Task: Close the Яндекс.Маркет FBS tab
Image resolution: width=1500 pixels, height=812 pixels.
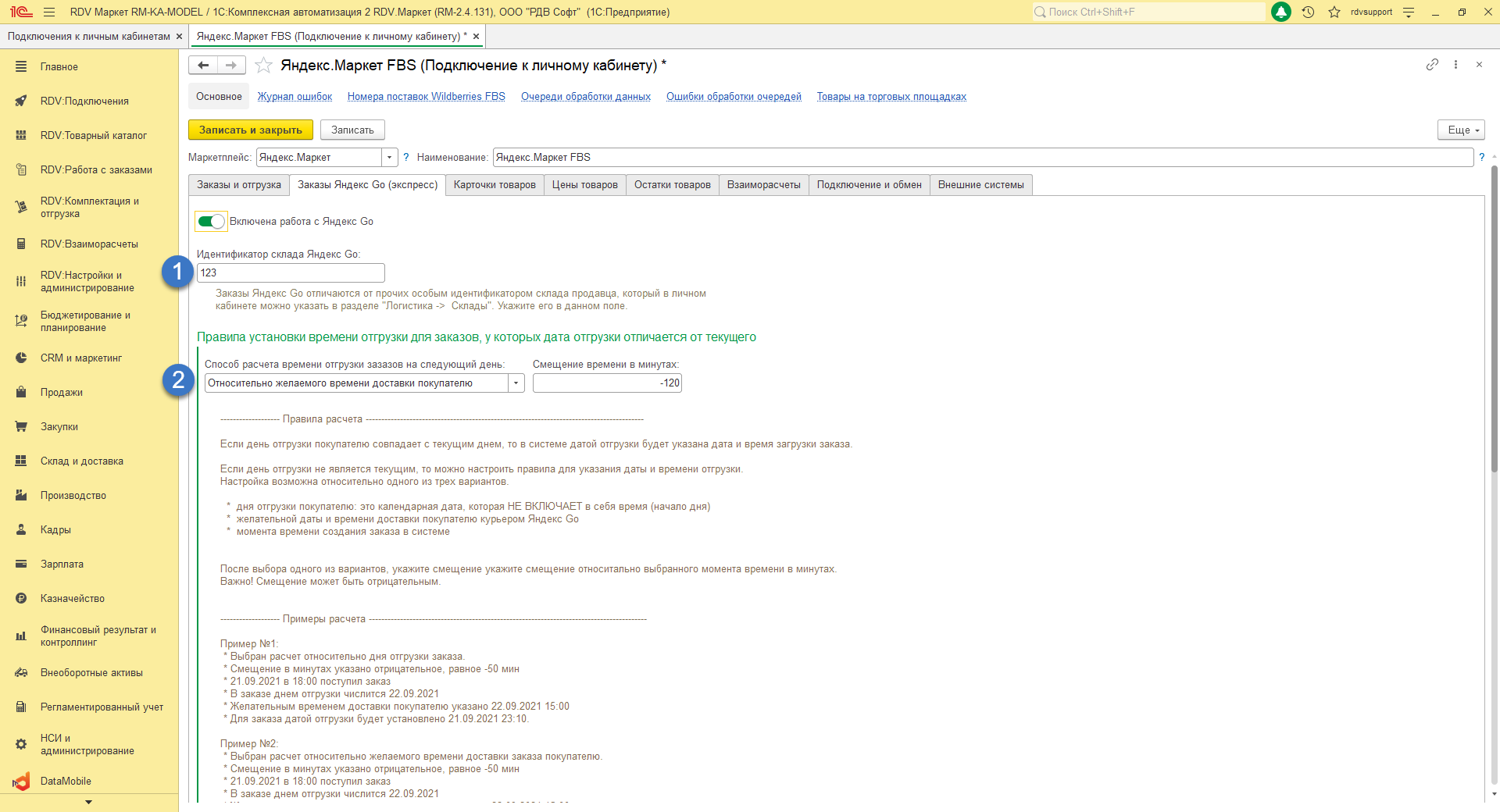Action: coord(476,37)
